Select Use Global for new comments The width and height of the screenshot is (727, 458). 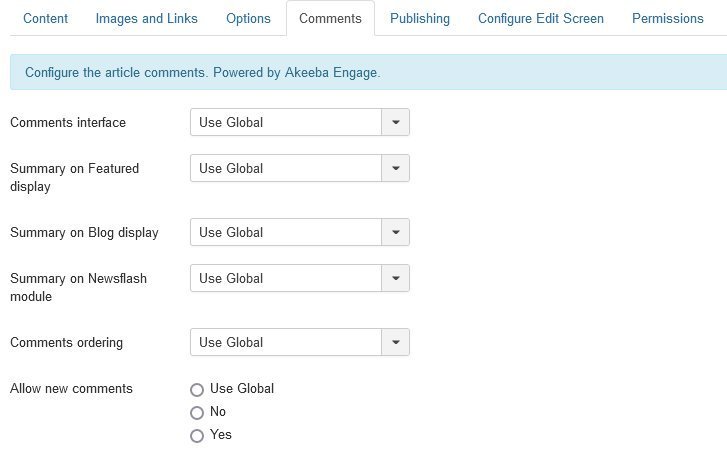tap(197, 390)
